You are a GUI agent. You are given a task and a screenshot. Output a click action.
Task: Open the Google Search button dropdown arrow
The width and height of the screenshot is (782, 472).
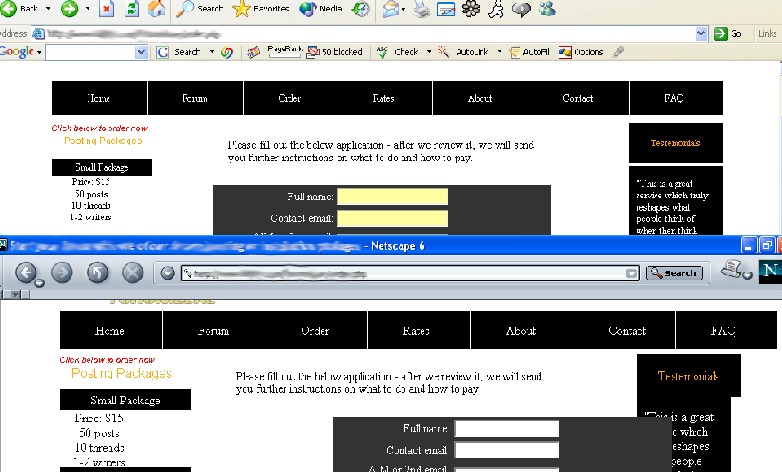(x=212, y=51)
